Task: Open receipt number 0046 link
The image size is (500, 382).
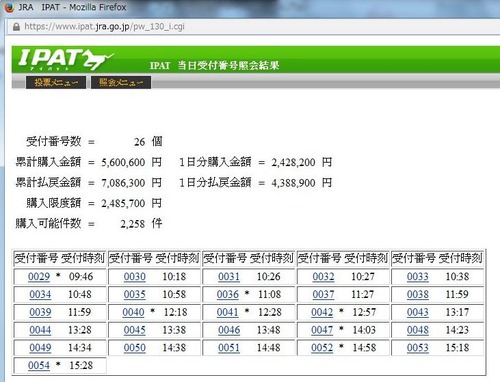Action: (229, 330)
